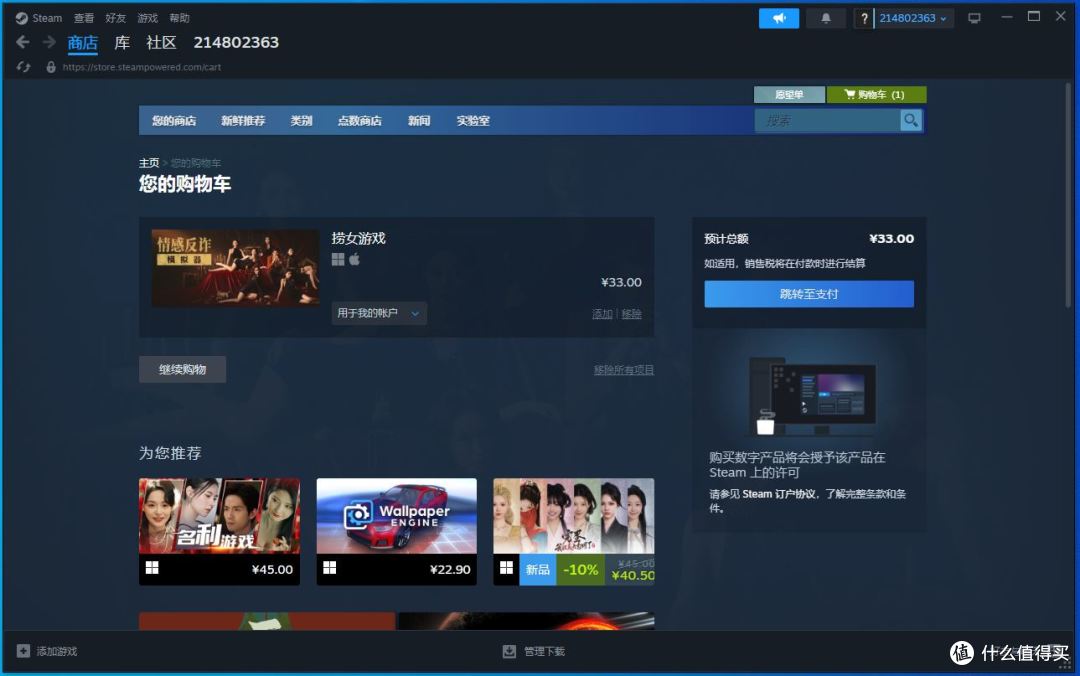Switch to Big Picture mode icon

point(974,18)
